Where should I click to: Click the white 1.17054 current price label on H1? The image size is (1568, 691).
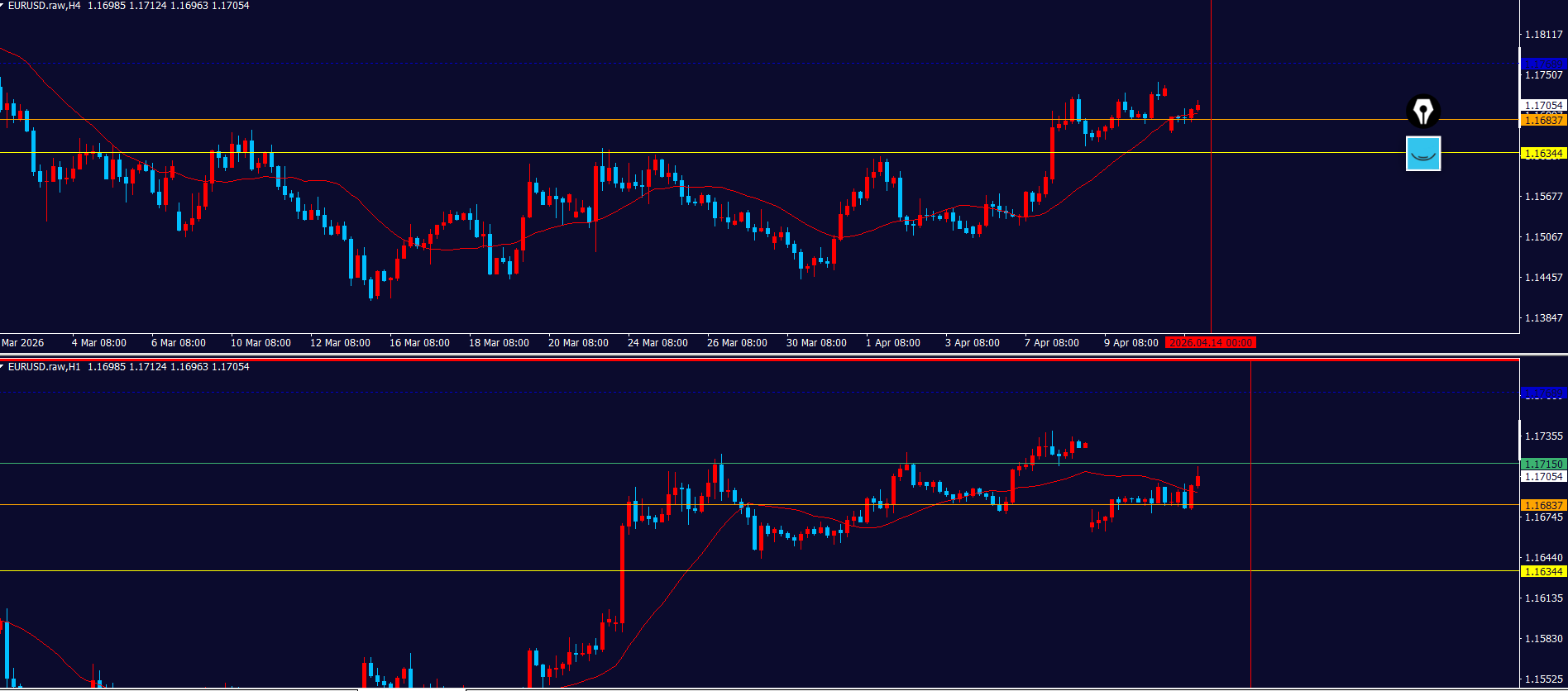pyautogui.click(x=1543, y=477)
